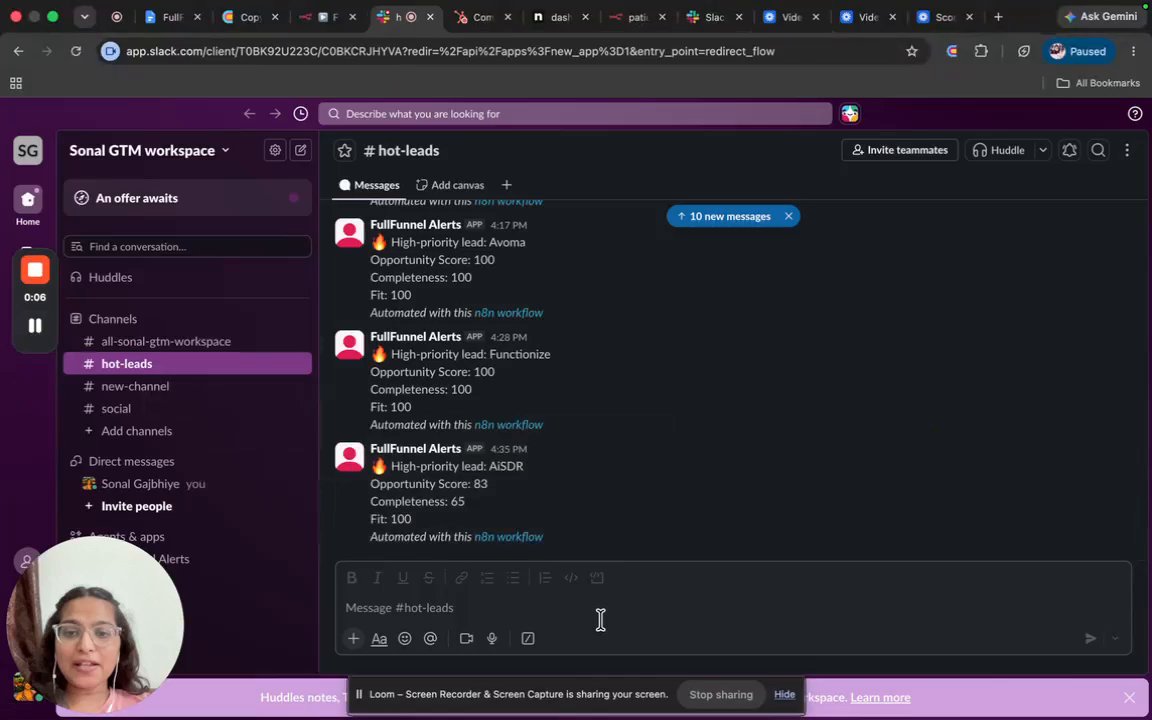Star the hot-leads channel

pyautogui.click(x=345, y=151)
